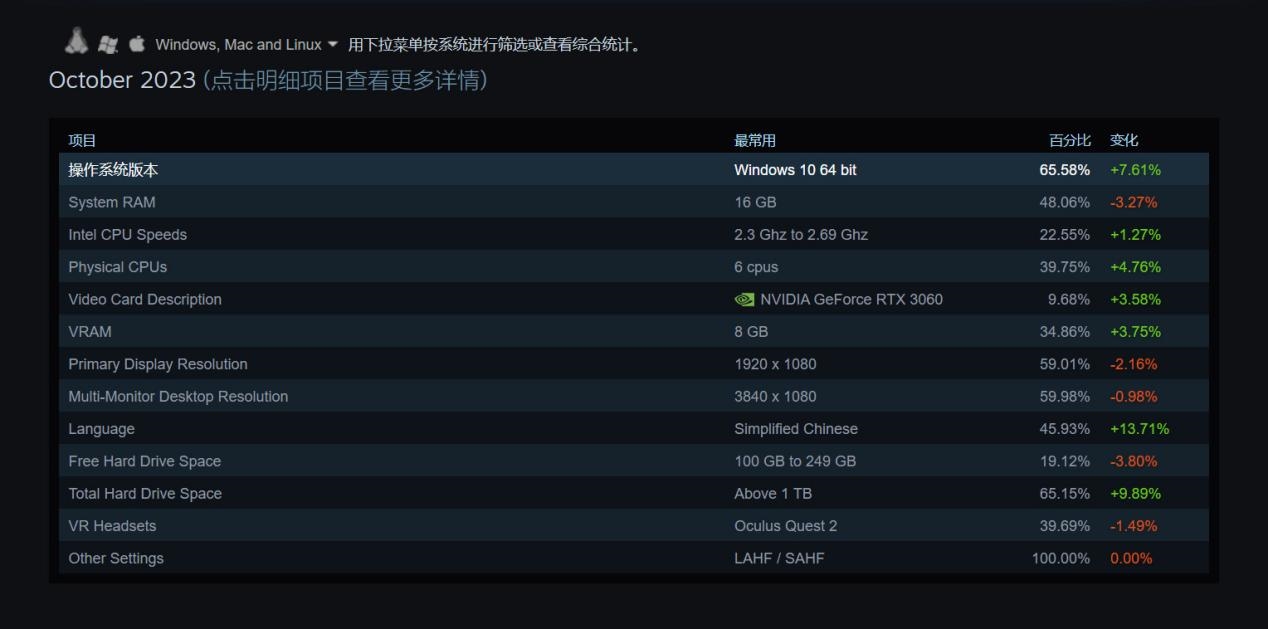Expand the VR Headsets row
The height and width of the screenshot is (629, 1268).
[x=112, y=526]
